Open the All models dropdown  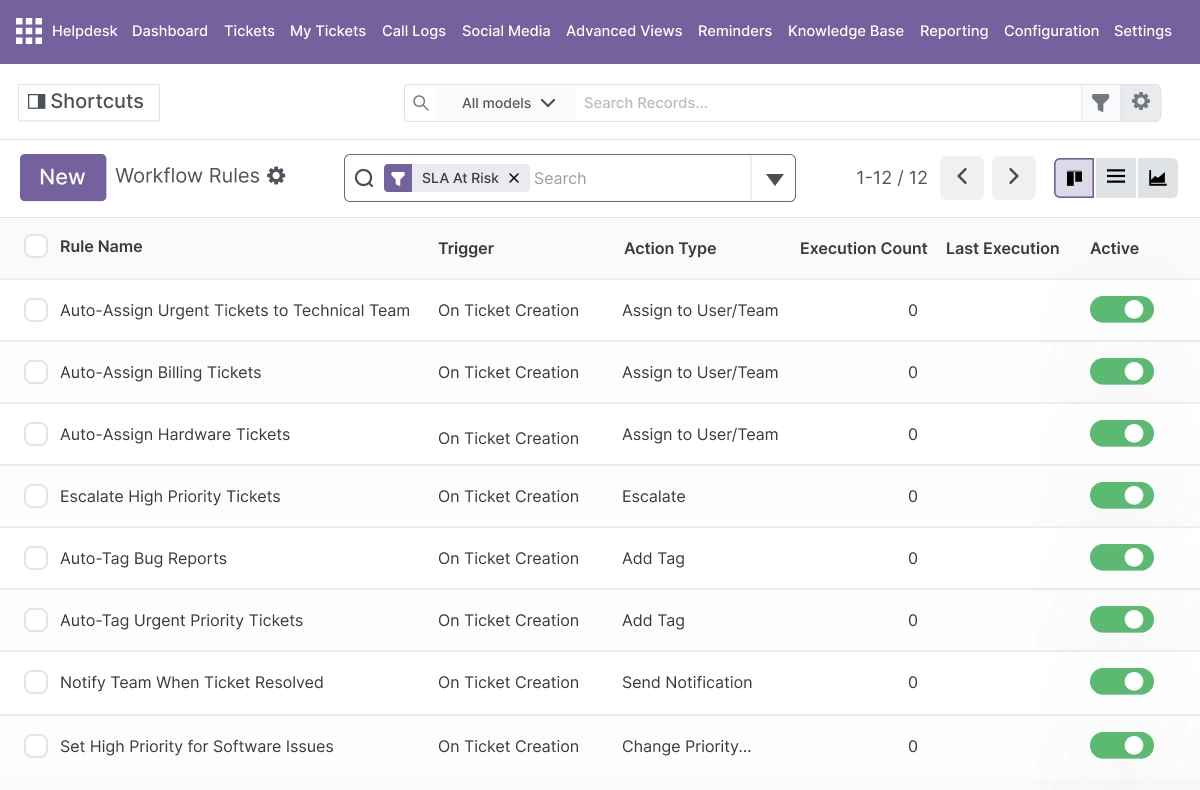click(x=507, y=103)
